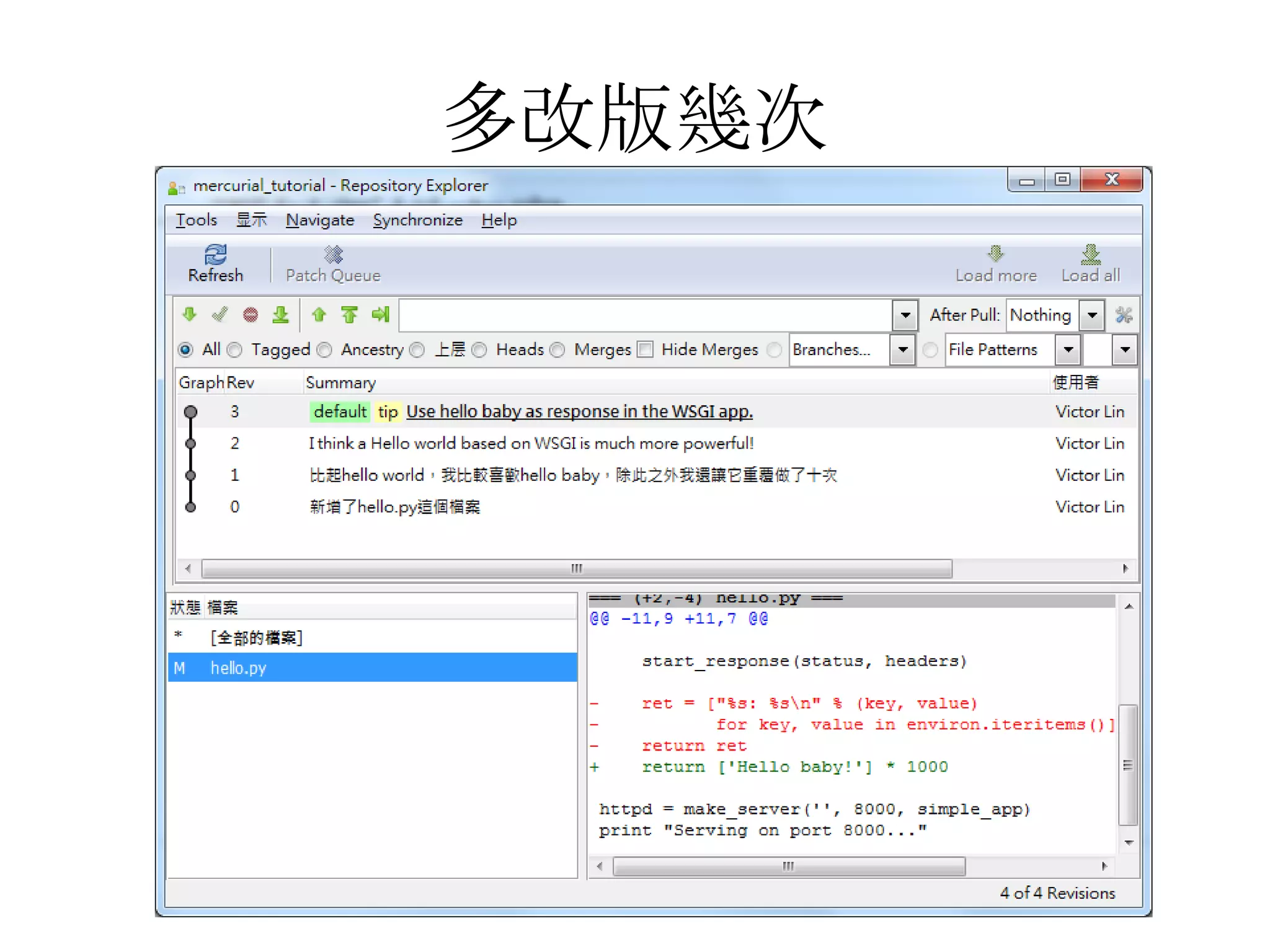
Task: Open the Synchronize menu
Action: tap(417, 220)
